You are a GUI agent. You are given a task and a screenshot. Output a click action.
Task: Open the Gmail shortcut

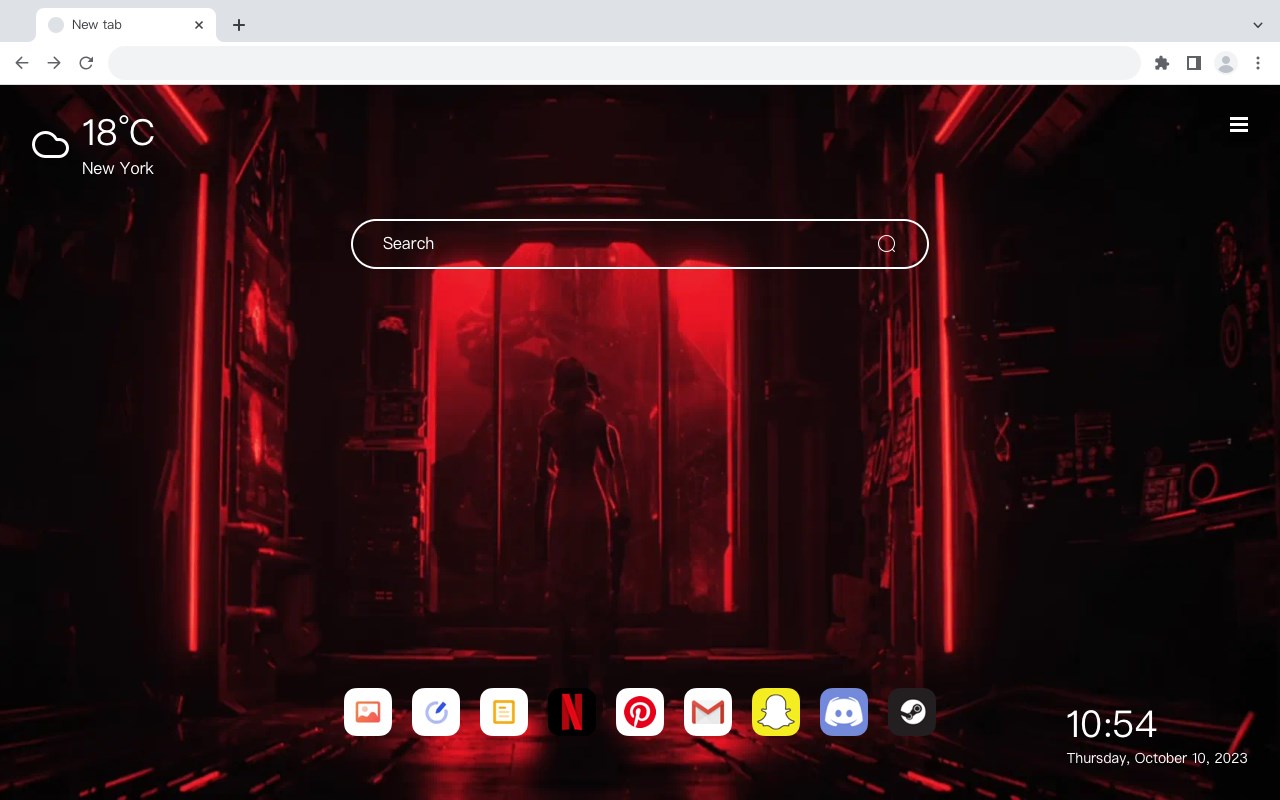(708, 712)
